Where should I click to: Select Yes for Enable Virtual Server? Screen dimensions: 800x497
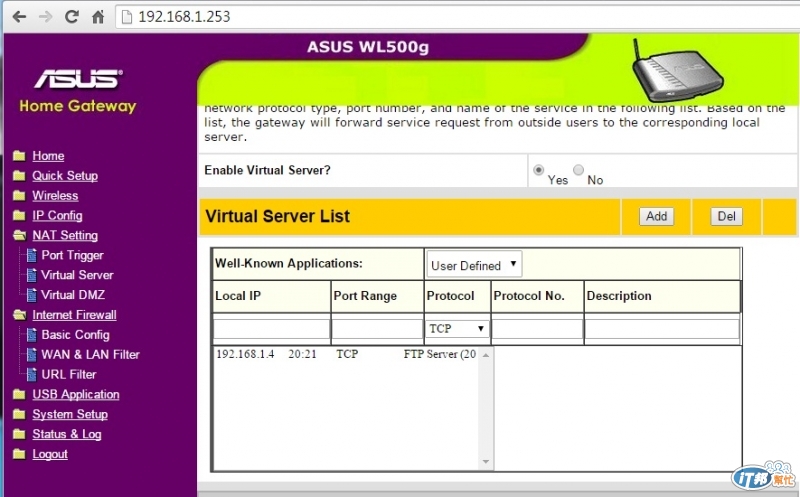click(x=538, y=170)
